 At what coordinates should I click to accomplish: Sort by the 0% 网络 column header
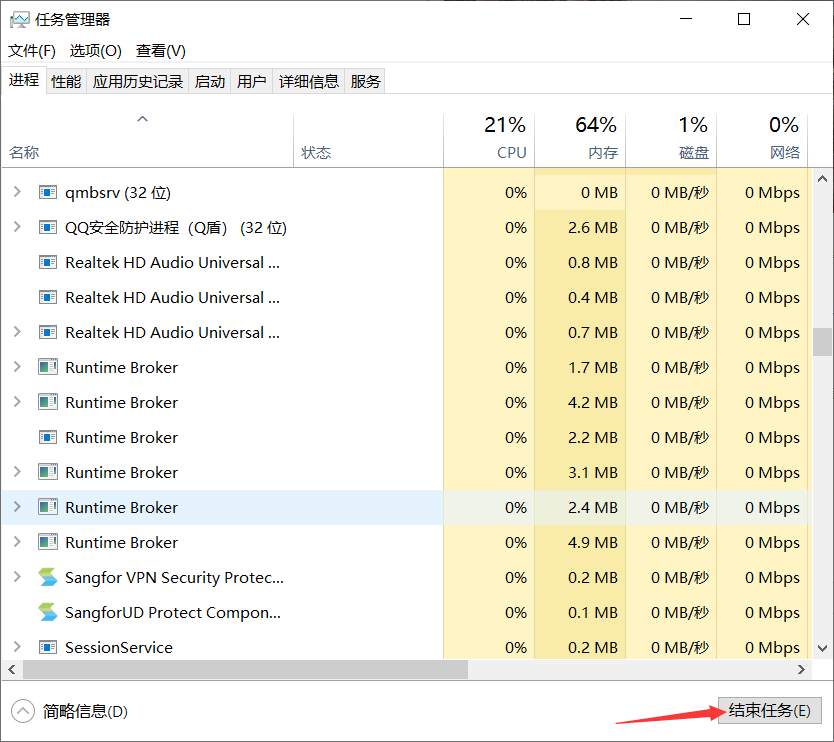762,140
